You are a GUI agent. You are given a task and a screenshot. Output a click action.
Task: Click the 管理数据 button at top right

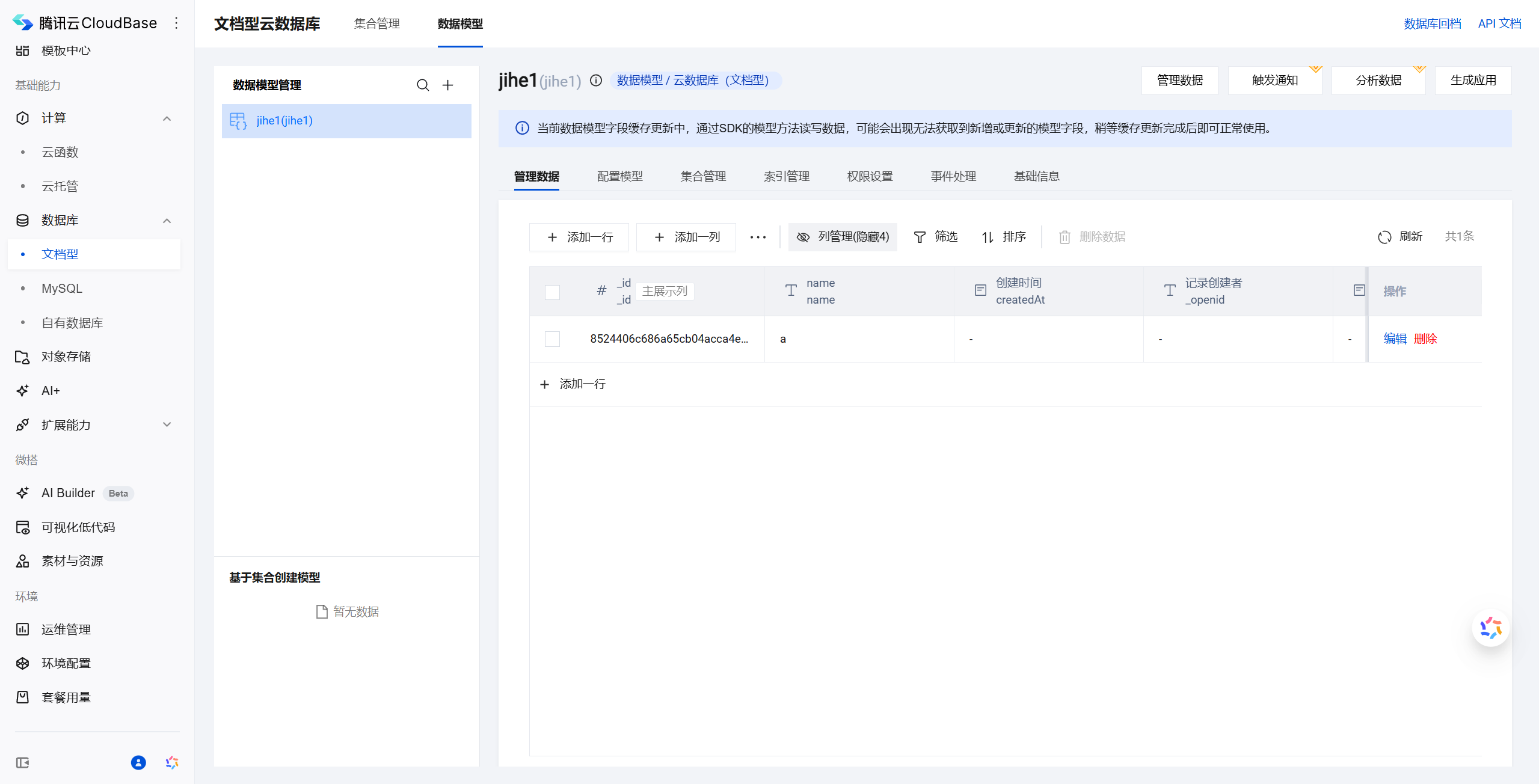click(x=1180, y=81)
